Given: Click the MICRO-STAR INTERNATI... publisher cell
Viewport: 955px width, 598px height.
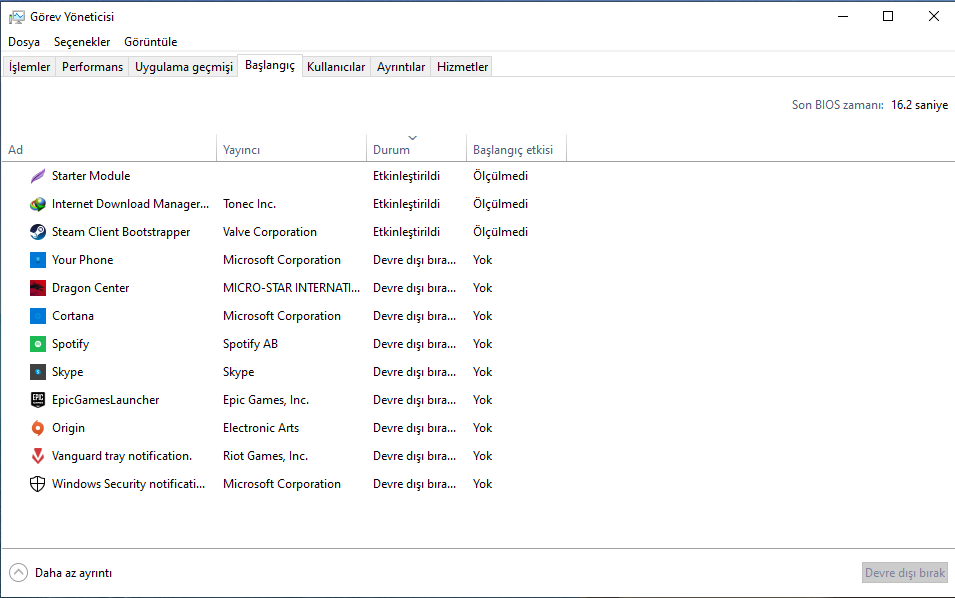Looking at the screenshot, I should coord(291,288).
